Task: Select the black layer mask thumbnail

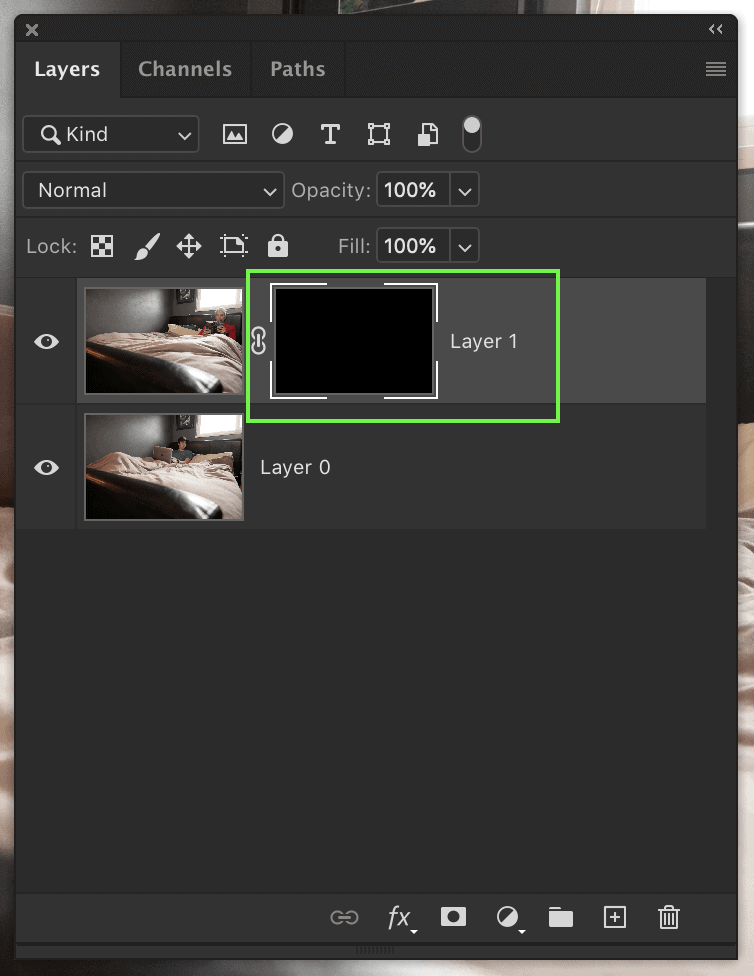Action: click(x=354, y=341)
